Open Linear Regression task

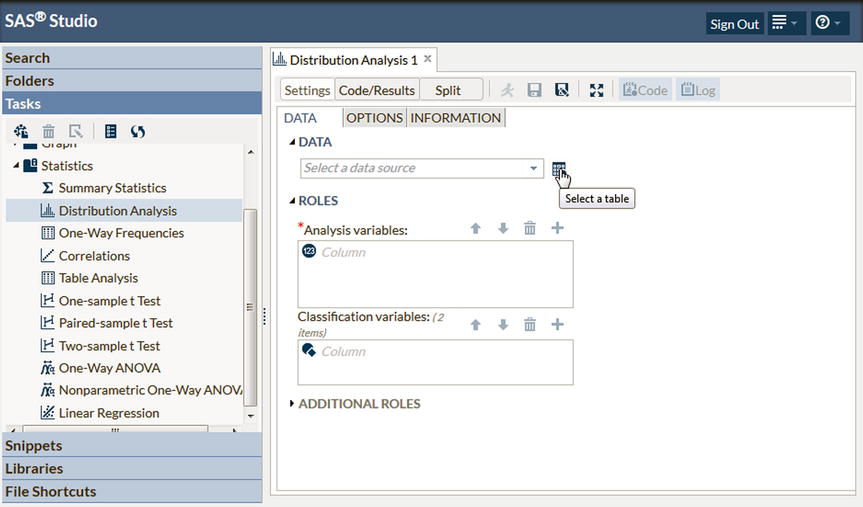pyautogui.click(x=108, y=413)
